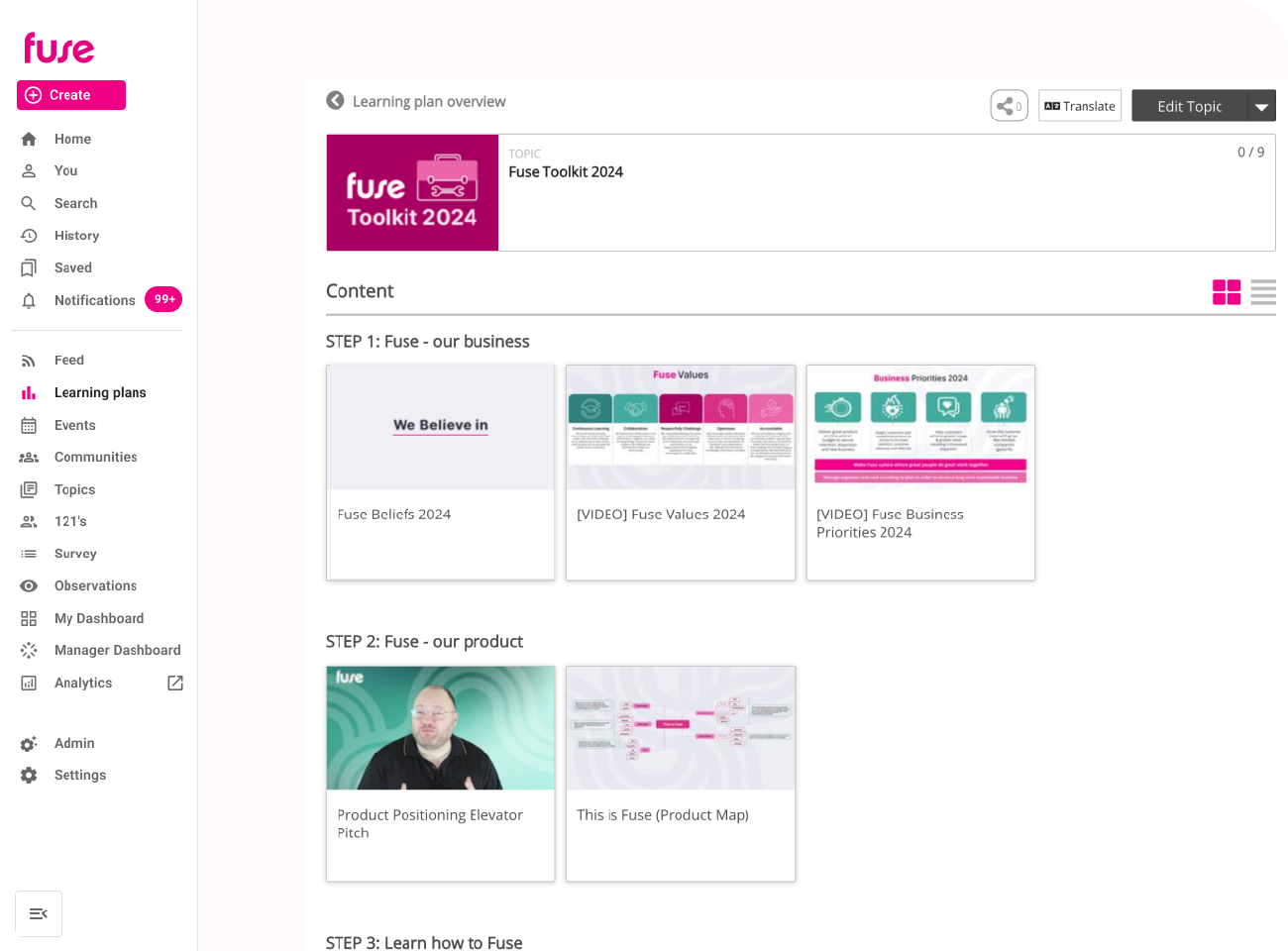Expand the Edit Topic dropdown arrow
This screenshot has height=951, width=1288.
1262,106
